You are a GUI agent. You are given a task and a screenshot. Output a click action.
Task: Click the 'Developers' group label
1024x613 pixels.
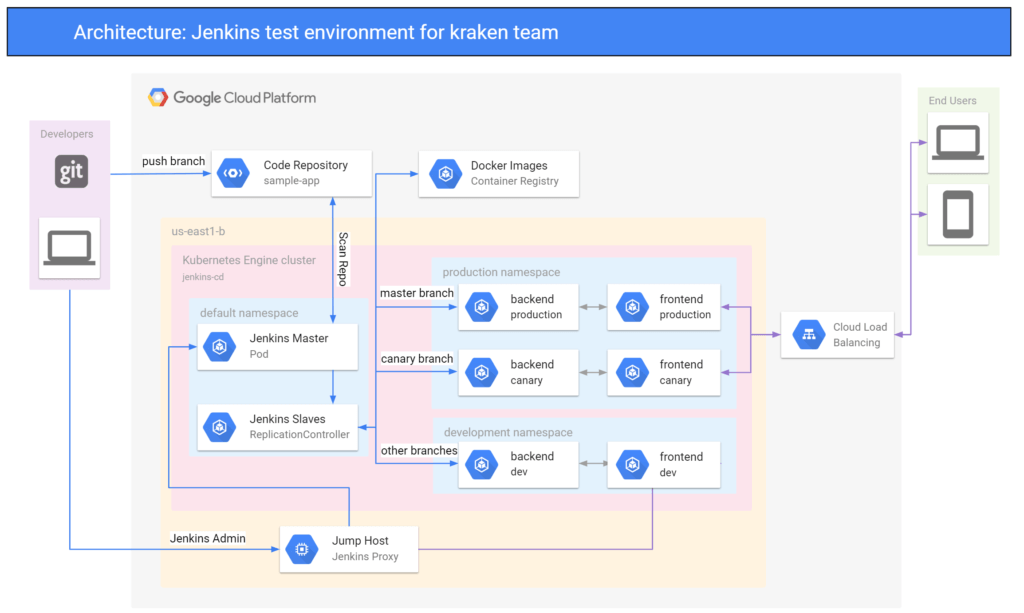[67, 134]
